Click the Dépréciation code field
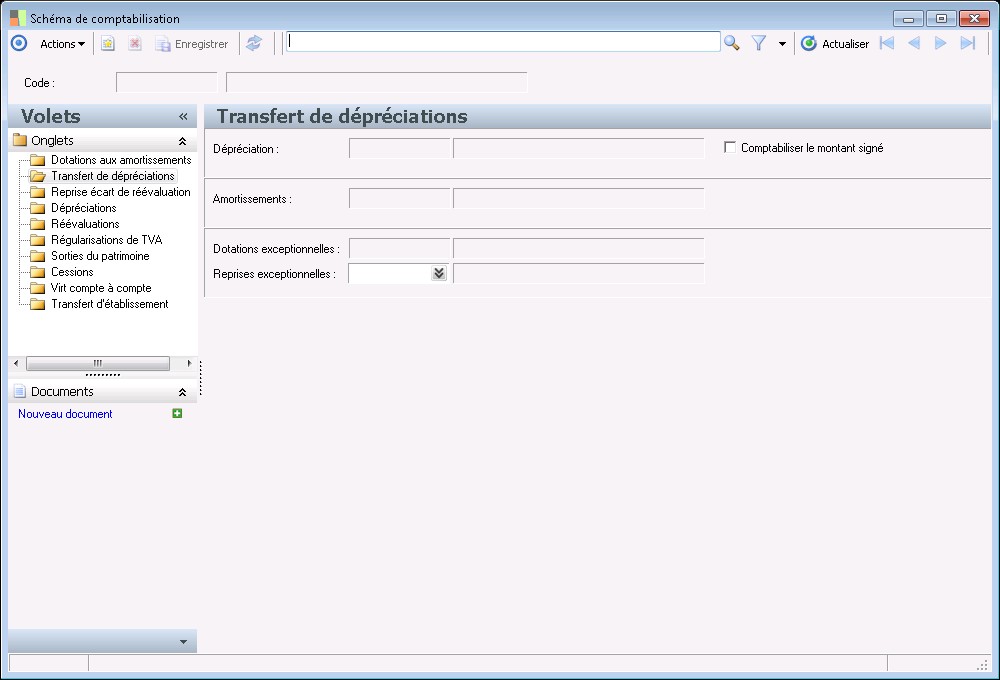The image size is (1000, 680). coord(399,148)
